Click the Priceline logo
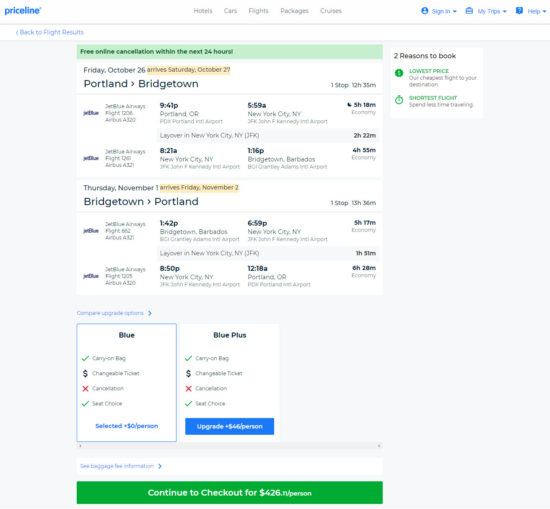 [23, 11]
